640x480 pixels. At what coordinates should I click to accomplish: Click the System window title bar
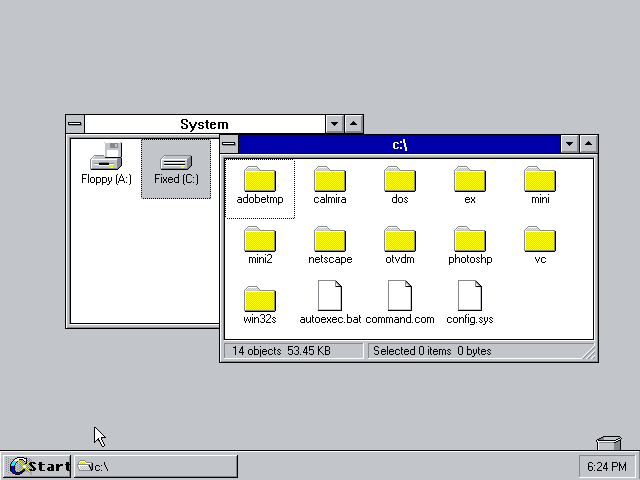click(x=204, y=124)
